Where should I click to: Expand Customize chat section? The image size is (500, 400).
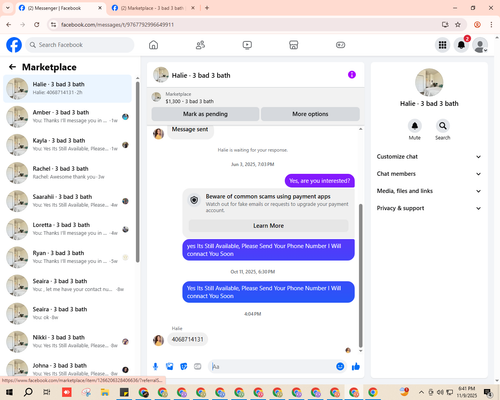click(x=429, y=157)
